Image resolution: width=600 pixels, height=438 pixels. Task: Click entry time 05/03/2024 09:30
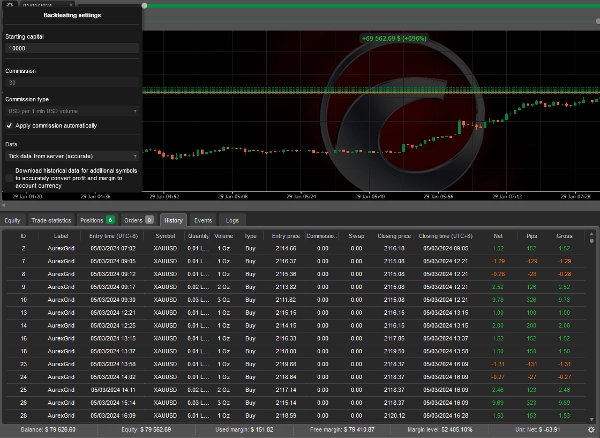[x=113, y=300]
